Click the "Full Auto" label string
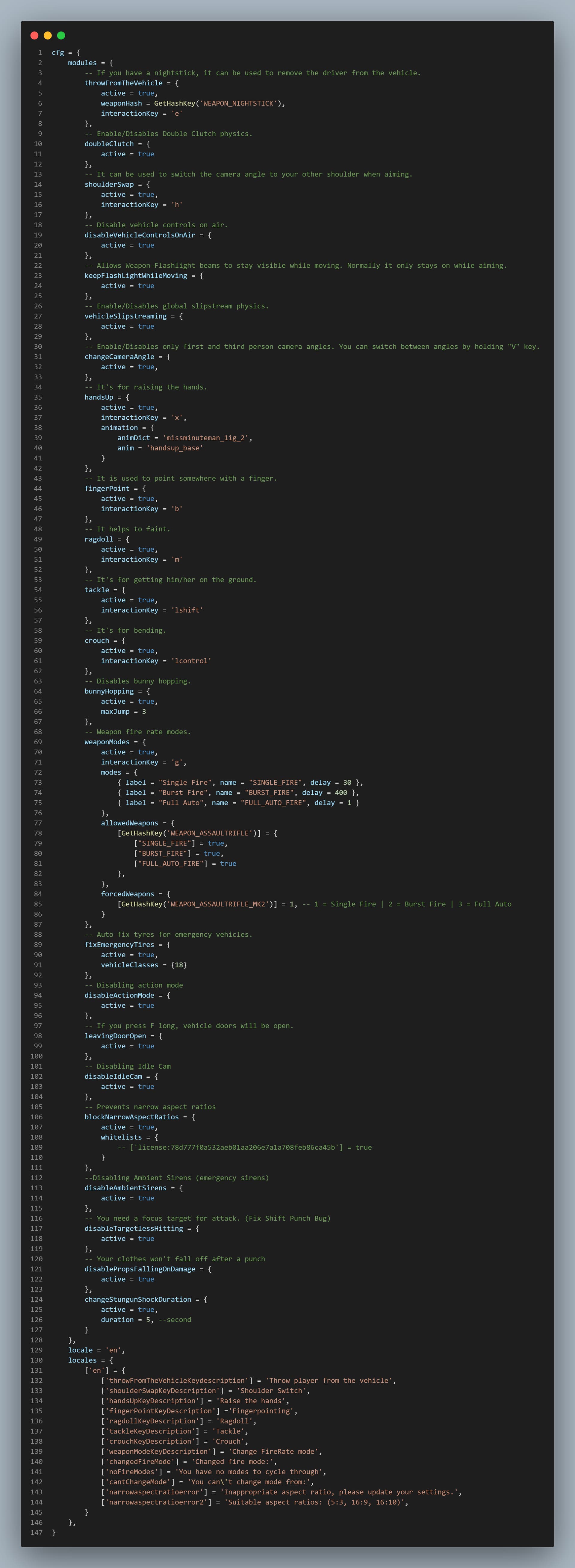Viewport: 575px width, 1568px height. pos(181,803)
